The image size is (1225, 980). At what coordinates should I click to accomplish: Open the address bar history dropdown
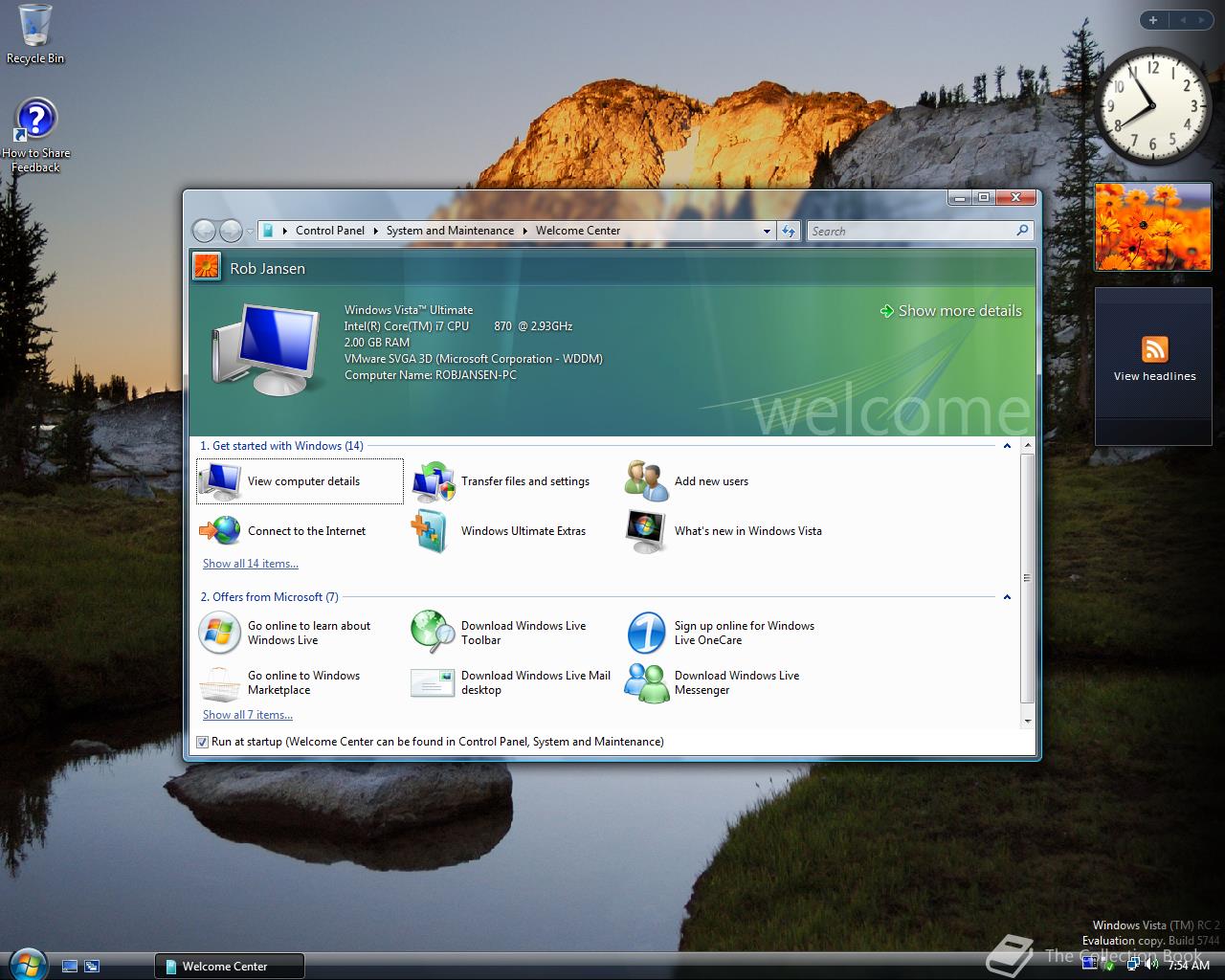(767, 231)
